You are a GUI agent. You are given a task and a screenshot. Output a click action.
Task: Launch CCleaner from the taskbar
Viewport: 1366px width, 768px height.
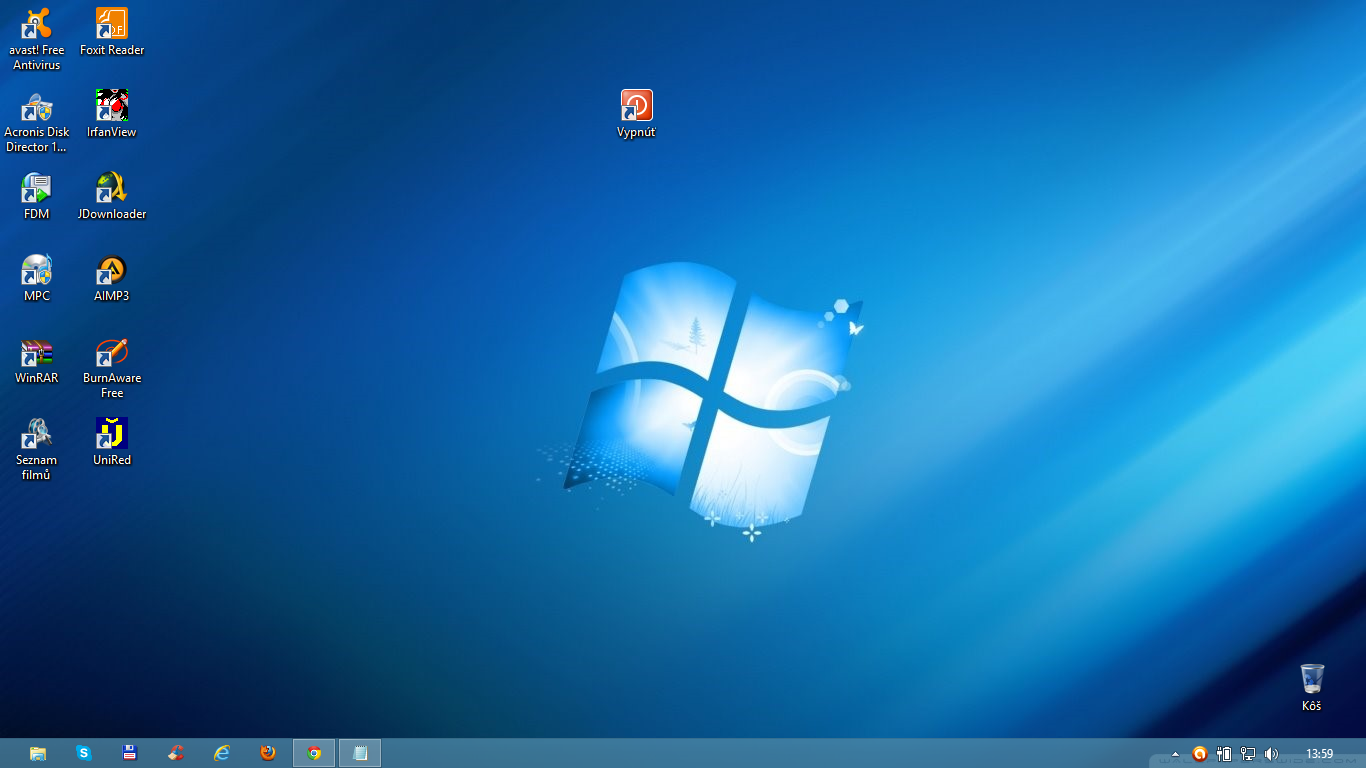point(175,753)
